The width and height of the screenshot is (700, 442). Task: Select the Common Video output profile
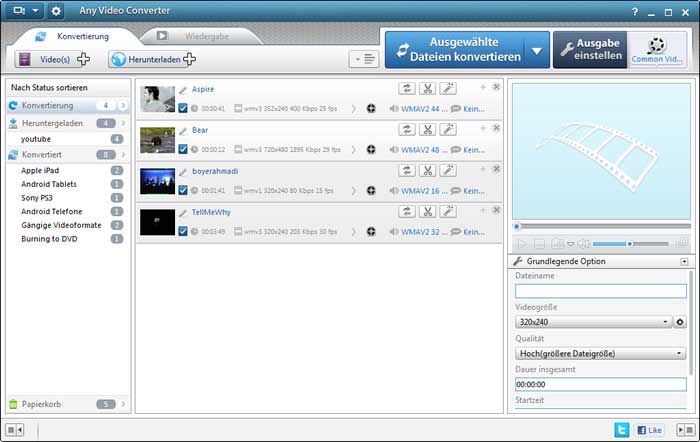tap(657, 50)
